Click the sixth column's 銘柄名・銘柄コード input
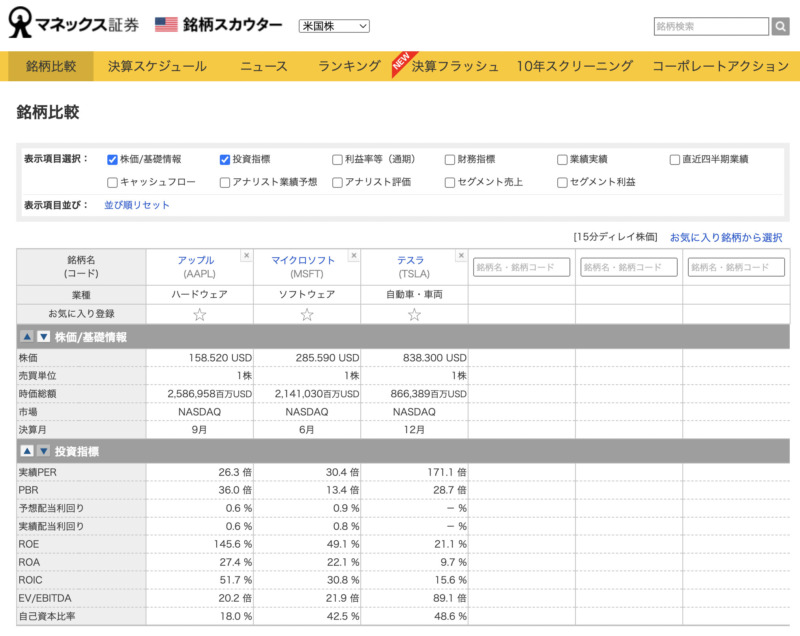The height and width of the screenshot is (636, 800). [x=736, y=267]
